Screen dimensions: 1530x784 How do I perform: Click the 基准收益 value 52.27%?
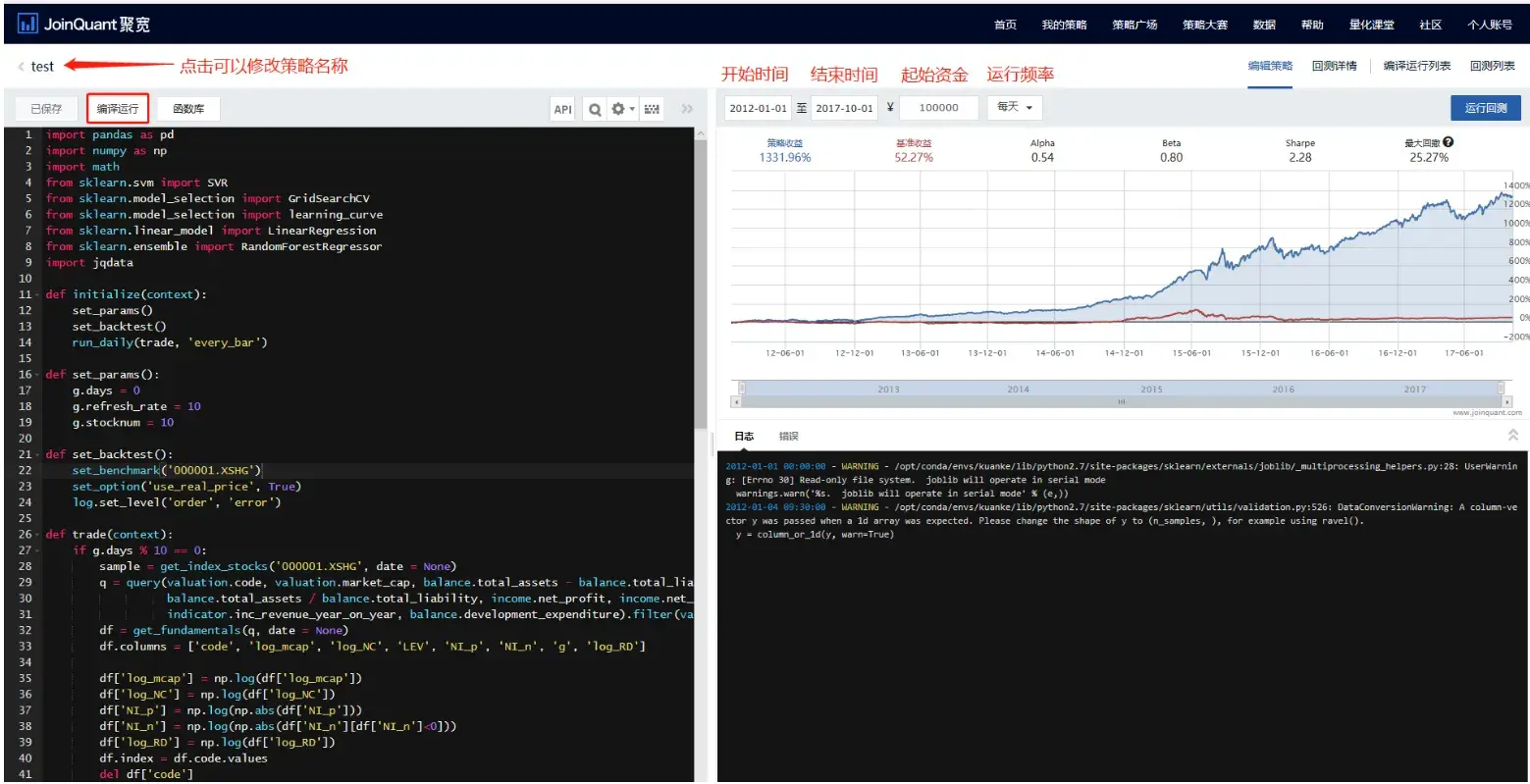tap(914, 157)
